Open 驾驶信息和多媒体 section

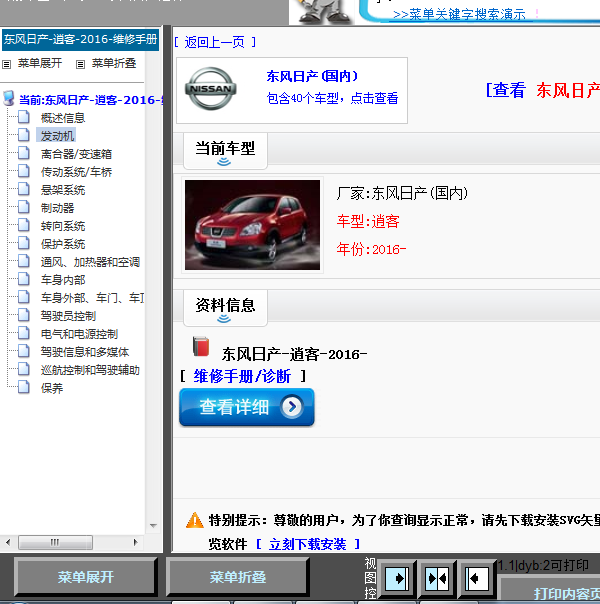pos(85,352)
